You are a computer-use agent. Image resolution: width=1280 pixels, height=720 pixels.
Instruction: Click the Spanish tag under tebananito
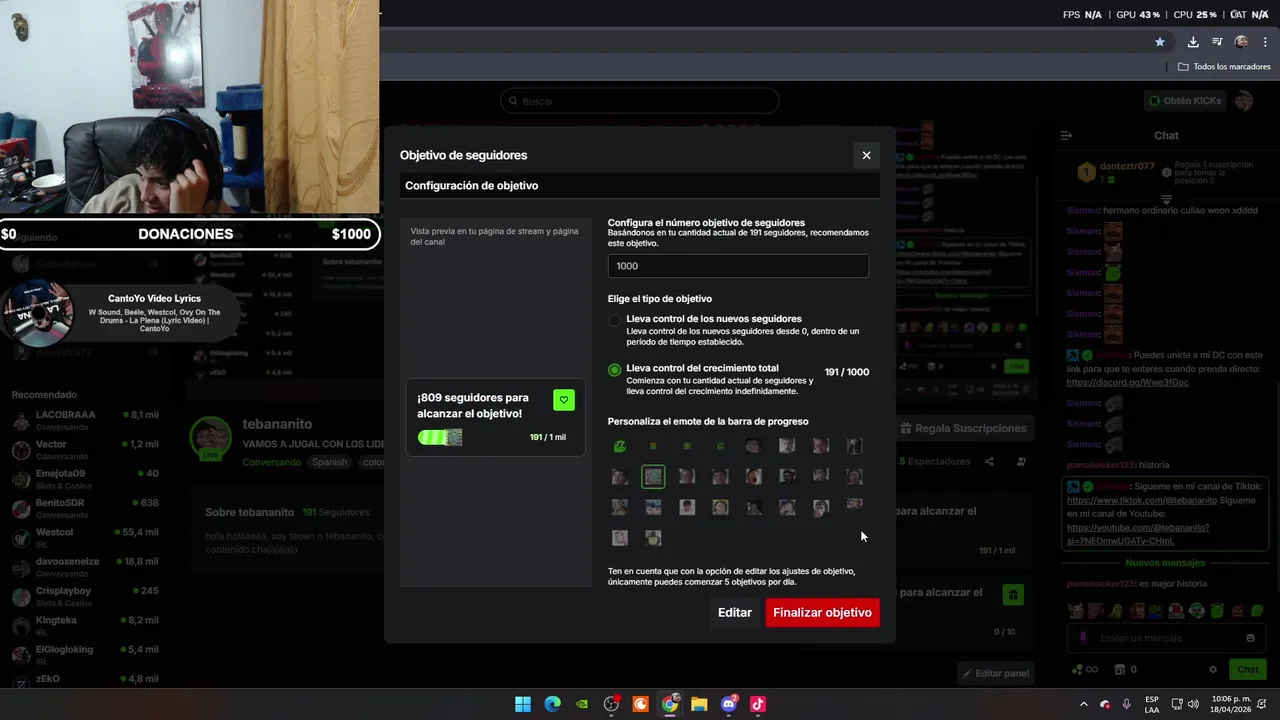tap(329, 462)
